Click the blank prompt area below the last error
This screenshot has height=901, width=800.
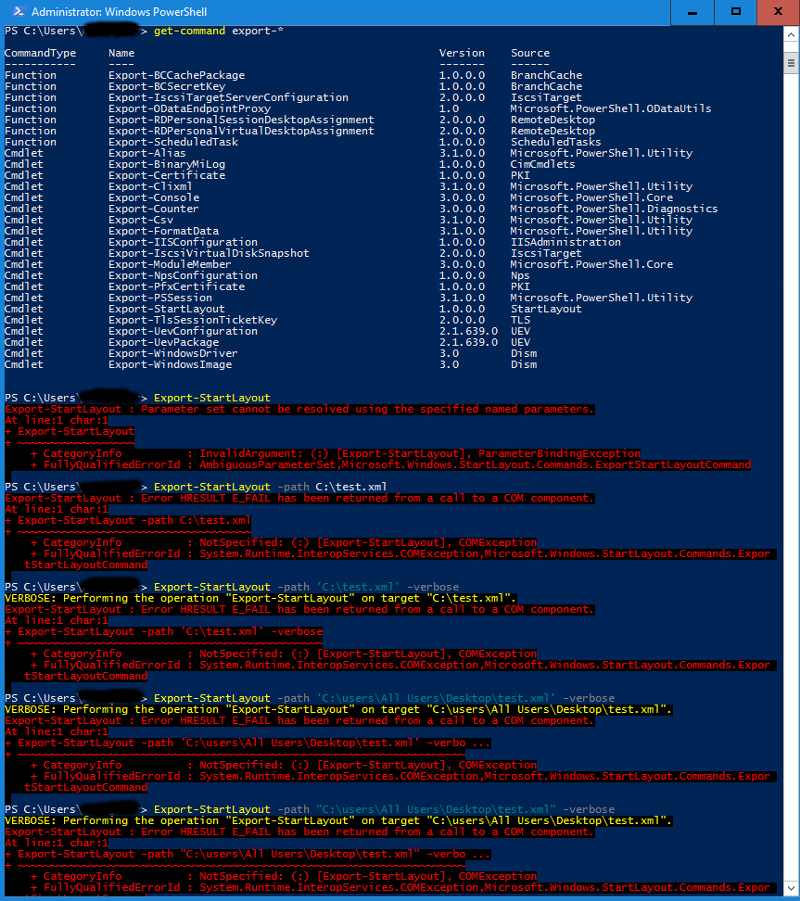coord(400,898)
